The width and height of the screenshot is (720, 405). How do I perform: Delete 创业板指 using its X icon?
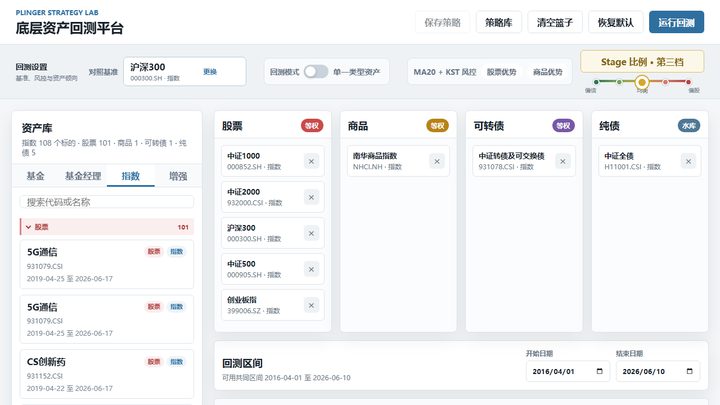(311, 305)
